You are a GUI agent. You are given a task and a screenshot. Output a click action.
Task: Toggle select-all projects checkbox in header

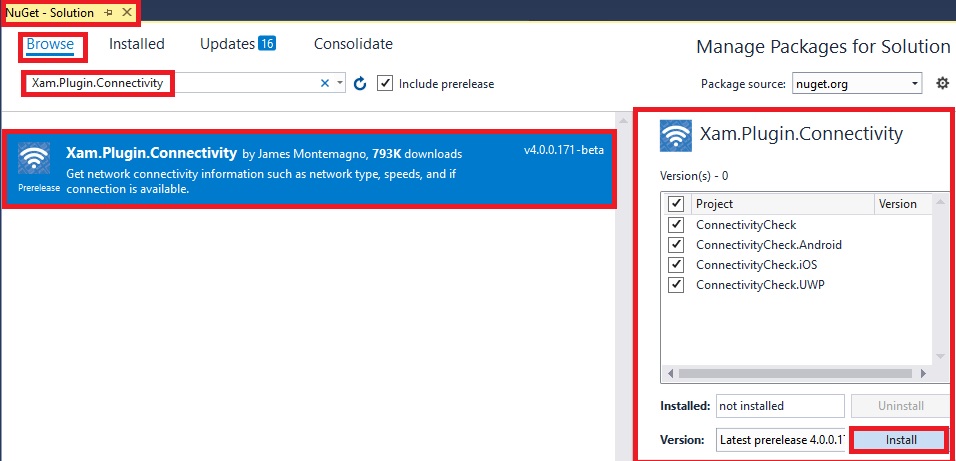676,204
